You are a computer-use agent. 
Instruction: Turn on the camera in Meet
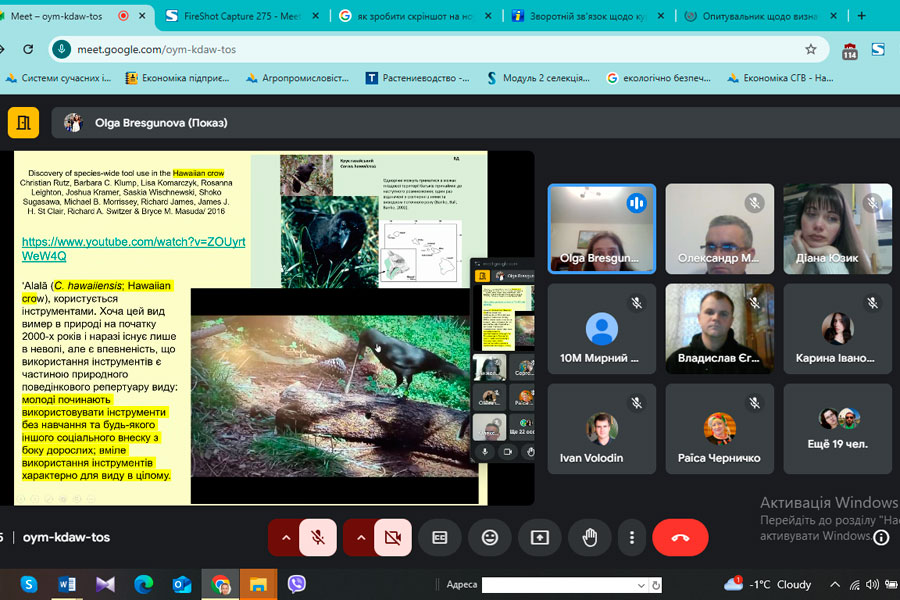click(392, 537)
